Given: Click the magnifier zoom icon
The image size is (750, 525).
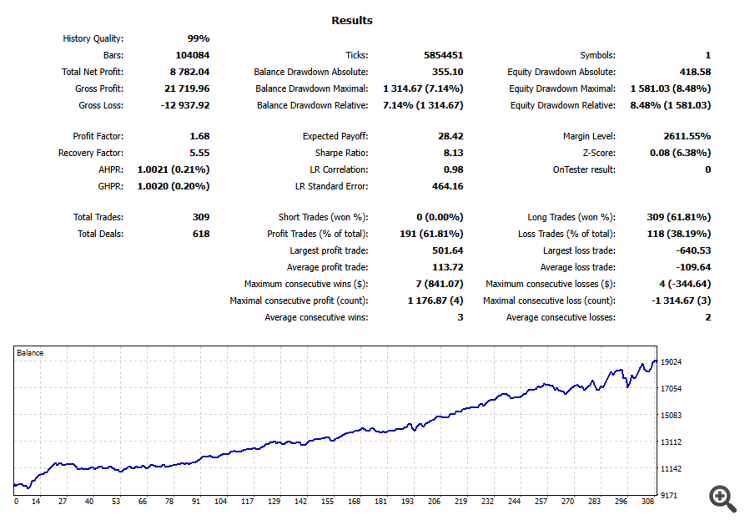Looking at the screenshot, I should (723, 499).
